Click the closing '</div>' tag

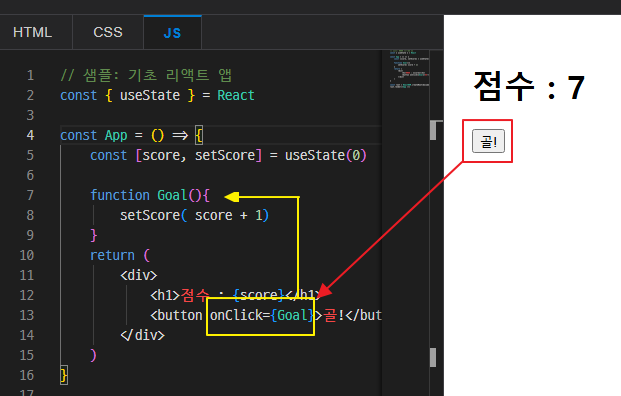(x=142, y=335)
